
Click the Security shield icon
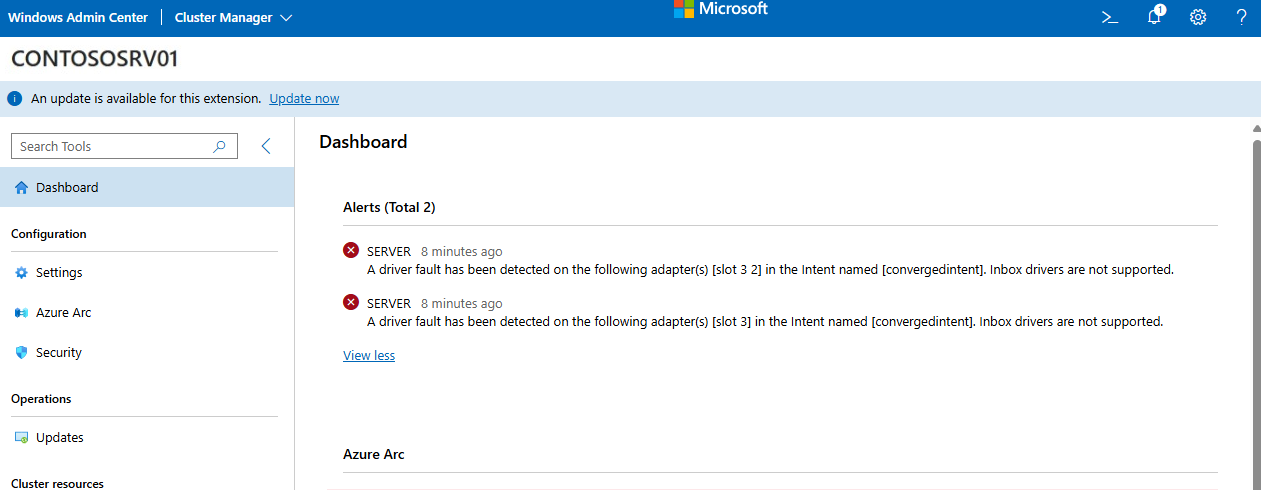pos(22,352)
